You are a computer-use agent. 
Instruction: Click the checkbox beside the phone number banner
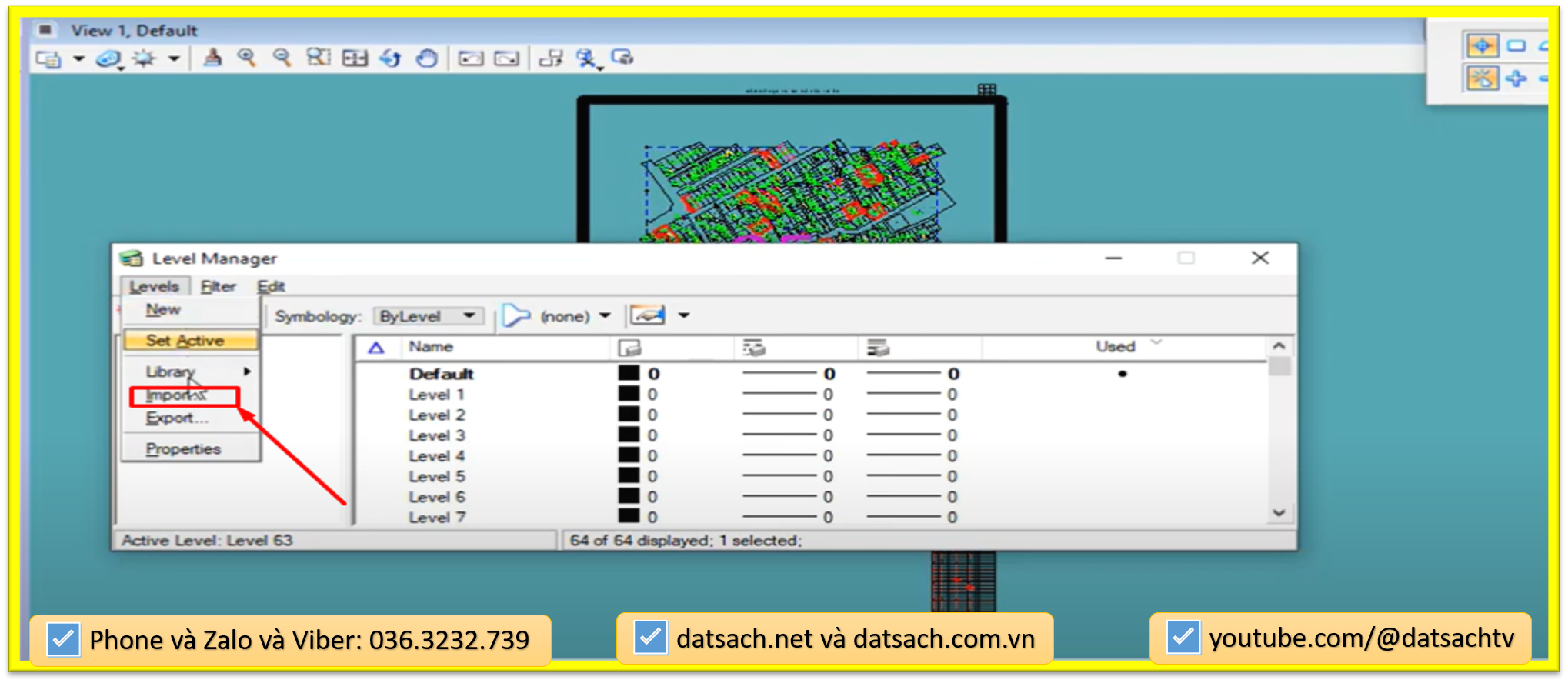click(x=63, y=639)
